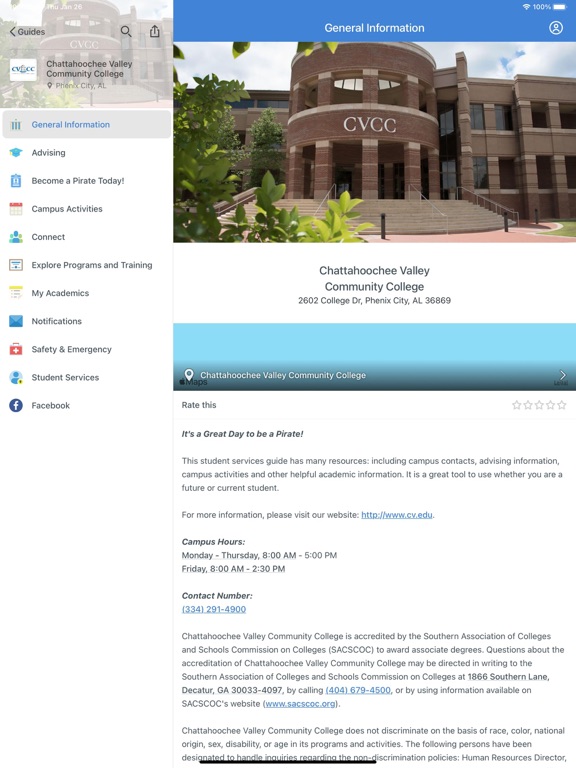The width and height of the screenshot is (576, 768).
Task: Call (334) 291-4900
Action: coord(214,609)
